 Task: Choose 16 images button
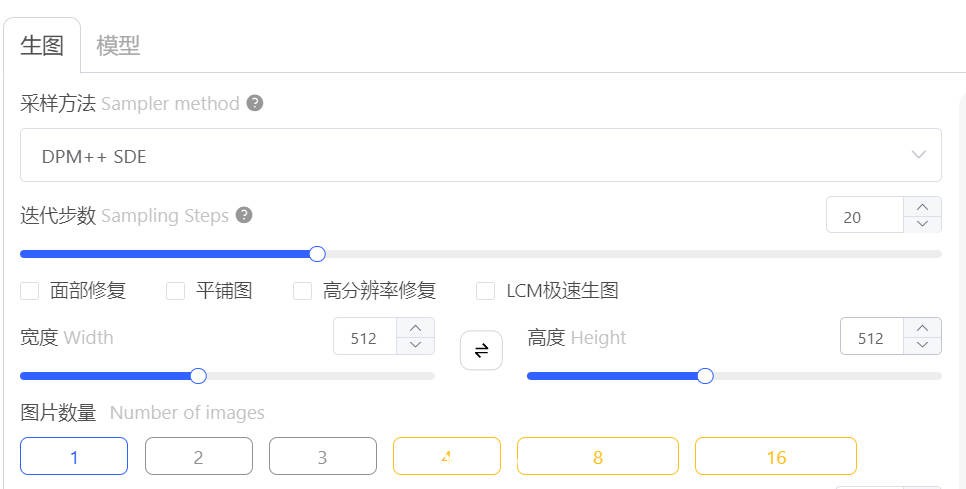point(776,456)
